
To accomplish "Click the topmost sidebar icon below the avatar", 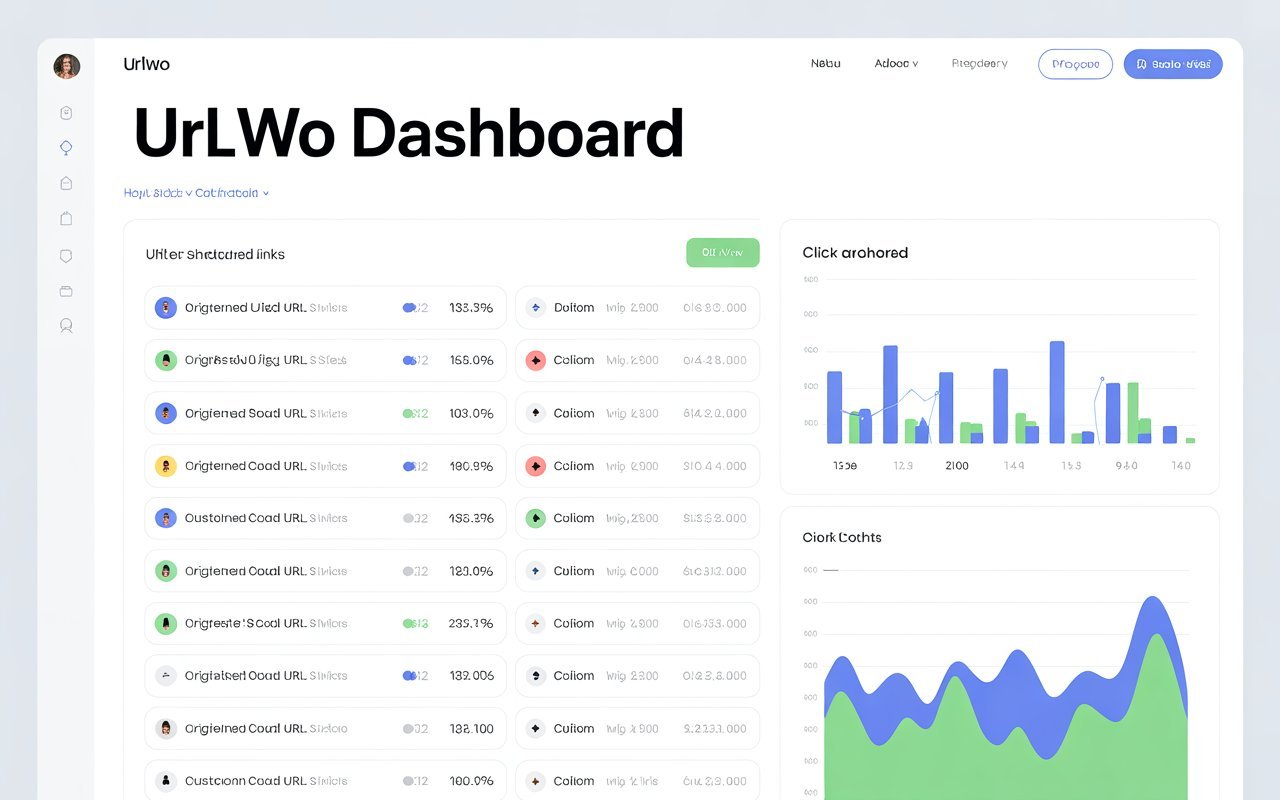I will pos(66,113).
